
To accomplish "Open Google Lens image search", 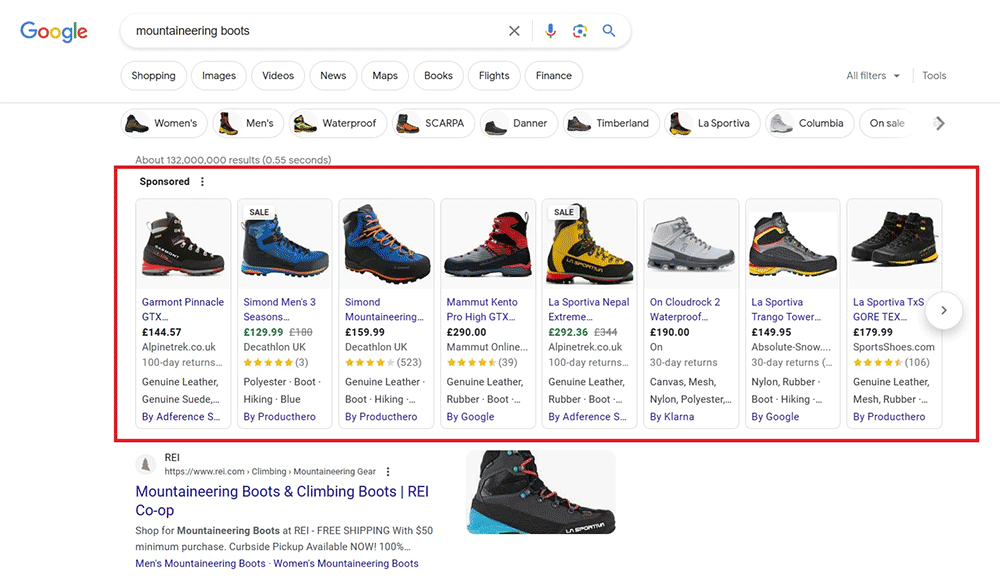I will click(579, 31).
